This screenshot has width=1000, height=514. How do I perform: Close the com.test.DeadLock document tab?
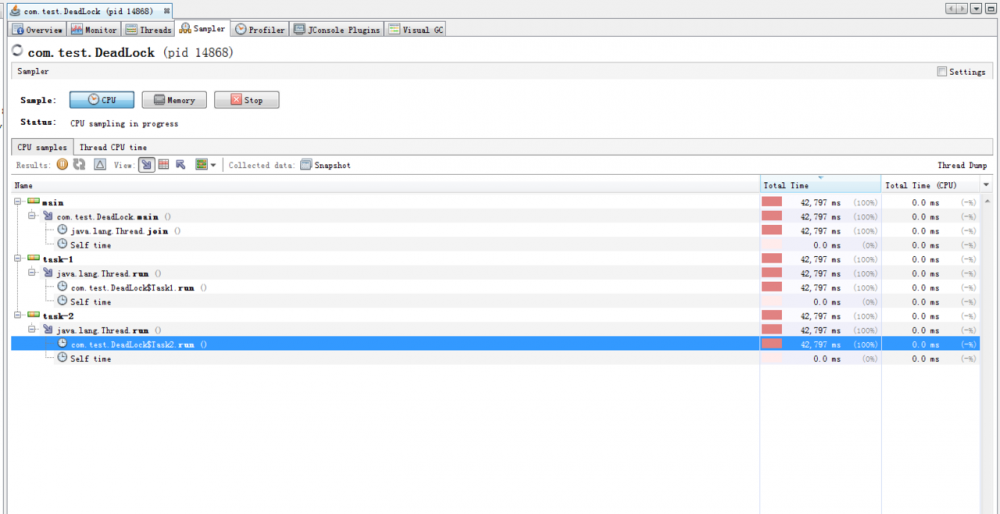pos(167,11)
